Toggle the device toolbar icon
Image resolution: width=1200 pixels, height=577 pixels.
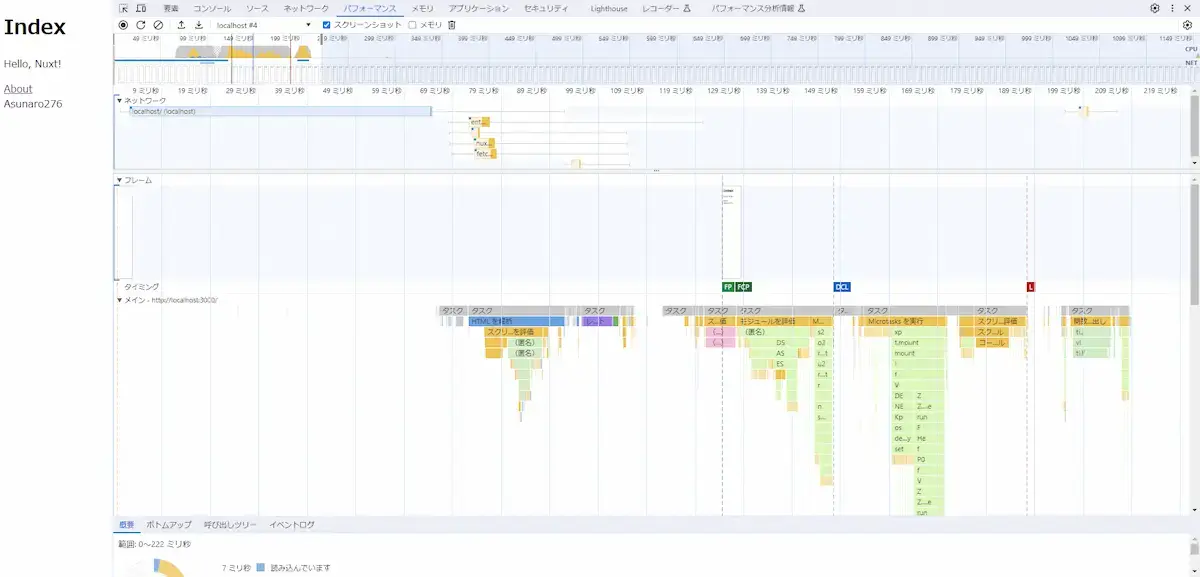point(141,8)
